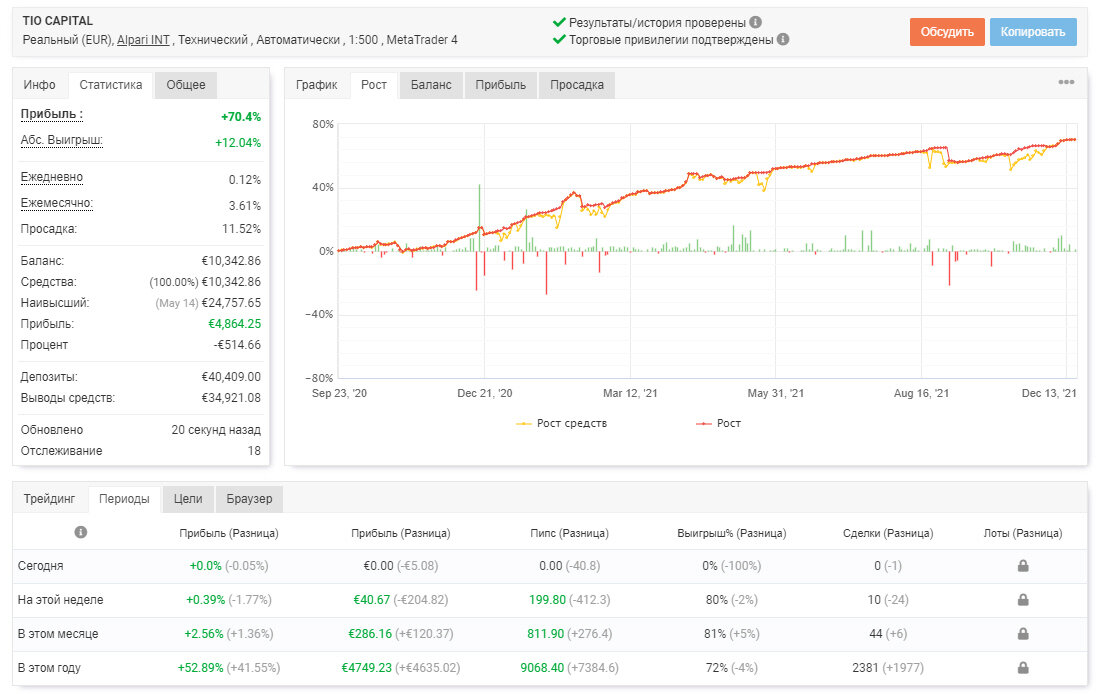Click the info icon in periods table header
The image size is (1100, 694).
pyautogui.click(x=81, y=532)
